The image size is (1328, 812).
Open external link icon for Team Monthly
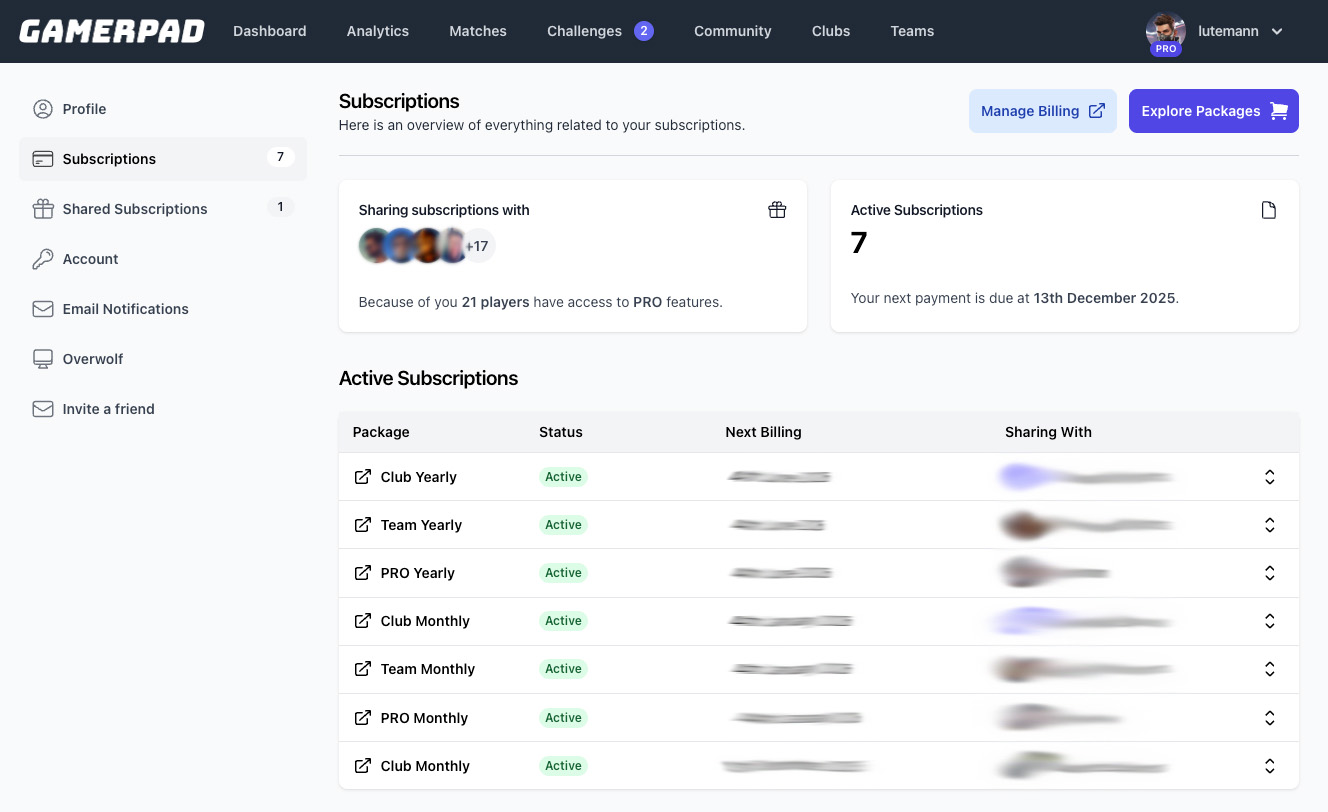click(363, 669)
